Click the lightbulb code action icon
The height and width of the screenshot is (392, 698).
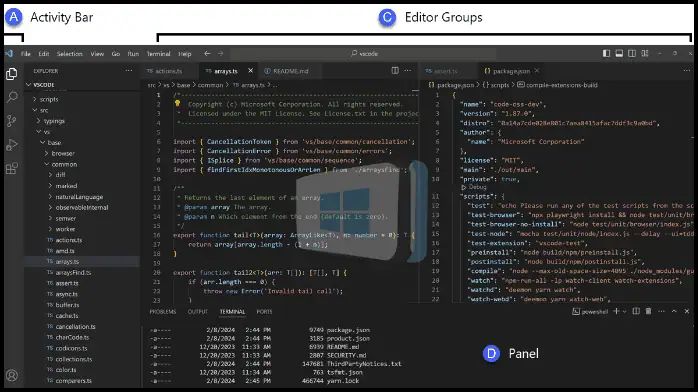click(x=177, y=104)
